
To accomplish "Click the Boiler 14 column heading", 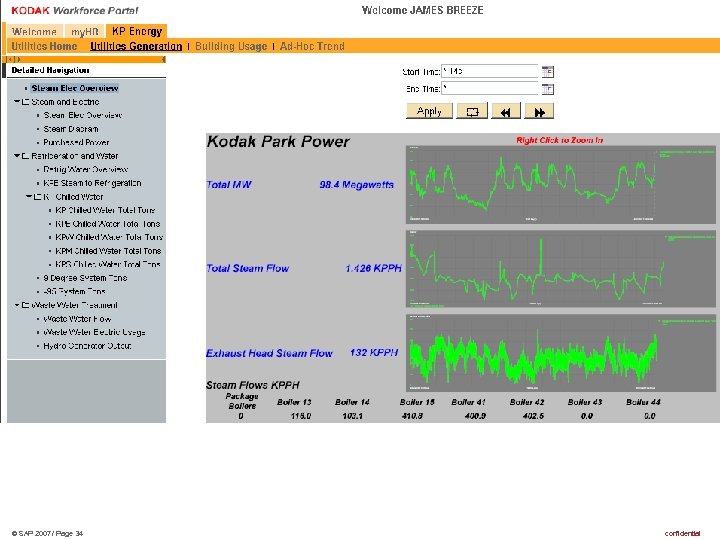I will pyautogui.click(x=352, y=402).
